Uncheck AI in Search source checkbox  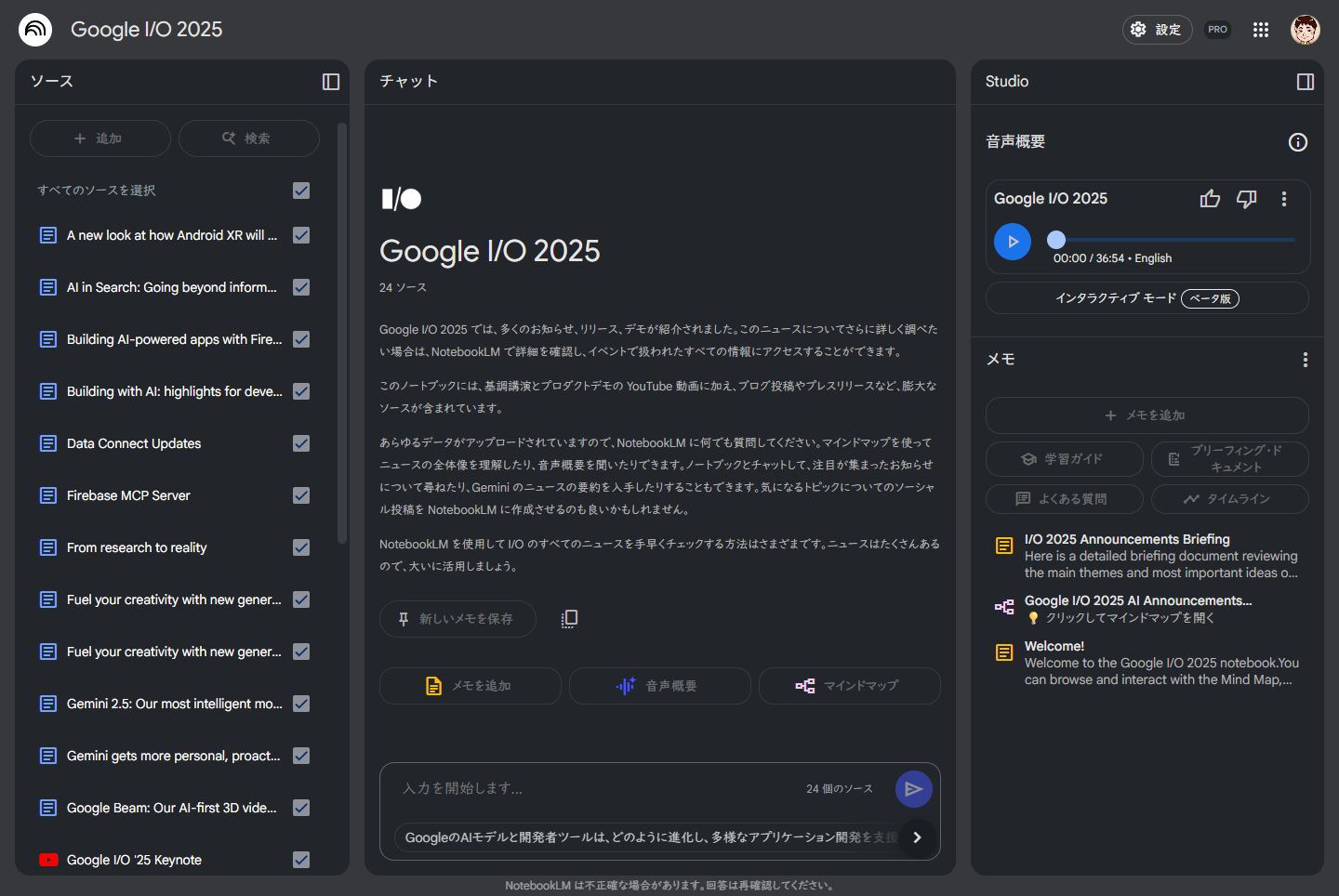tap(301, 287)
